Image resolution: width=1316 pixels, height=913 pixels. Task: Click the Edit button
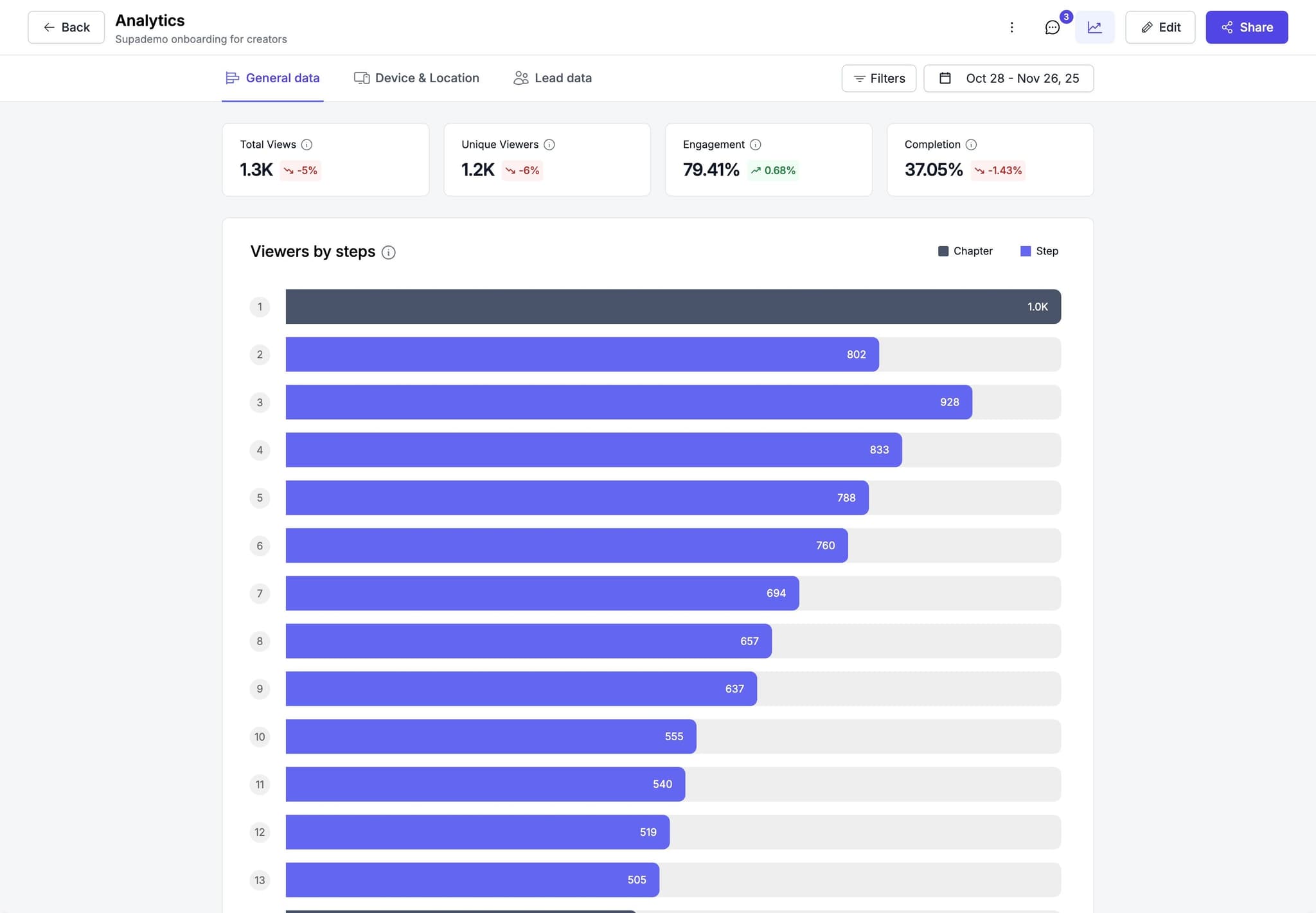point(1160,27)
